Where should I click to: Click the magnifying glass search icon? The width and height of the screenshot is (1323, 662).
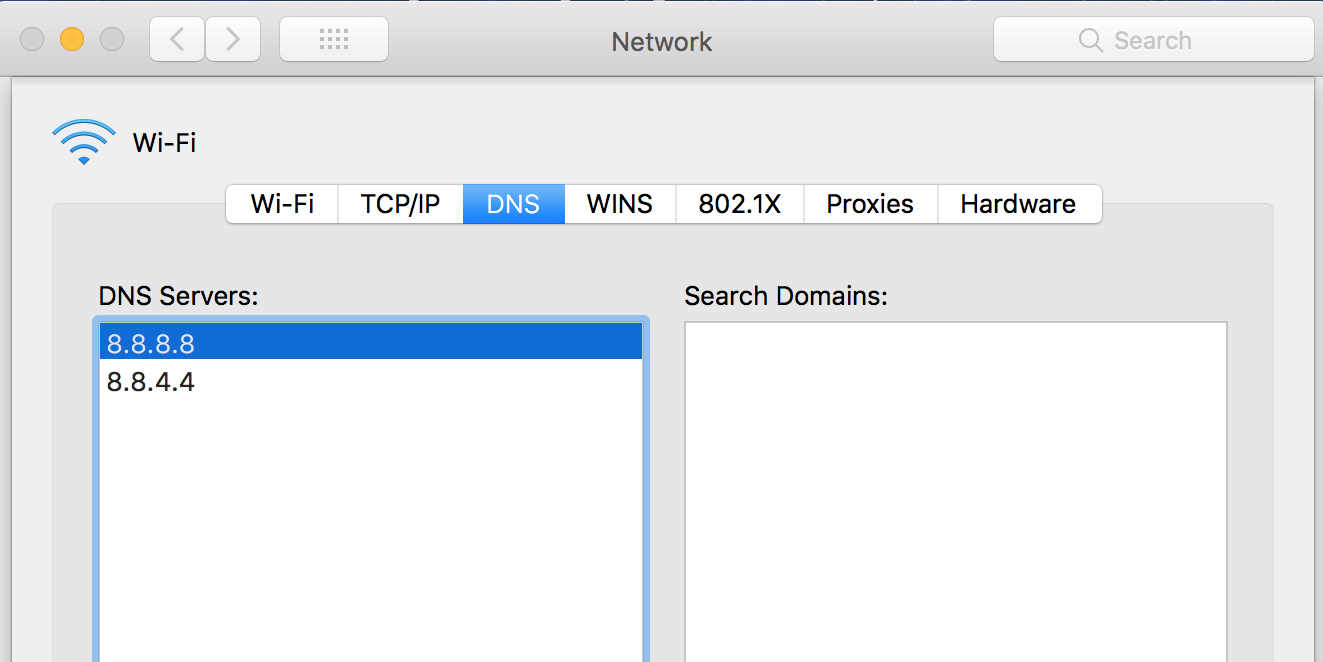coord(1090,40)
